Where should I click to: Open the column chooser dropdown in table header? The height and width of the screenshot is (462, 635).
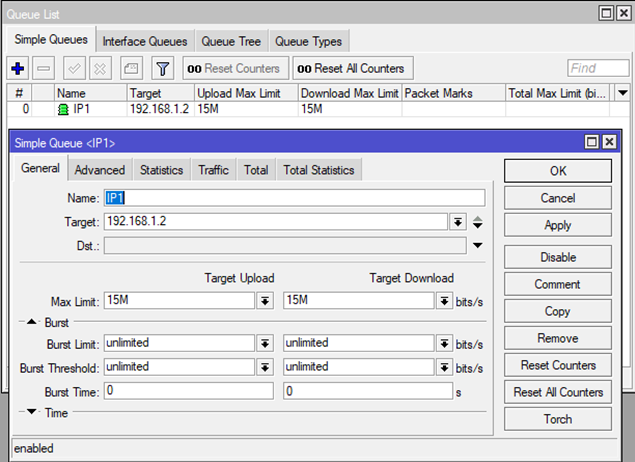(x=622, y=93)
